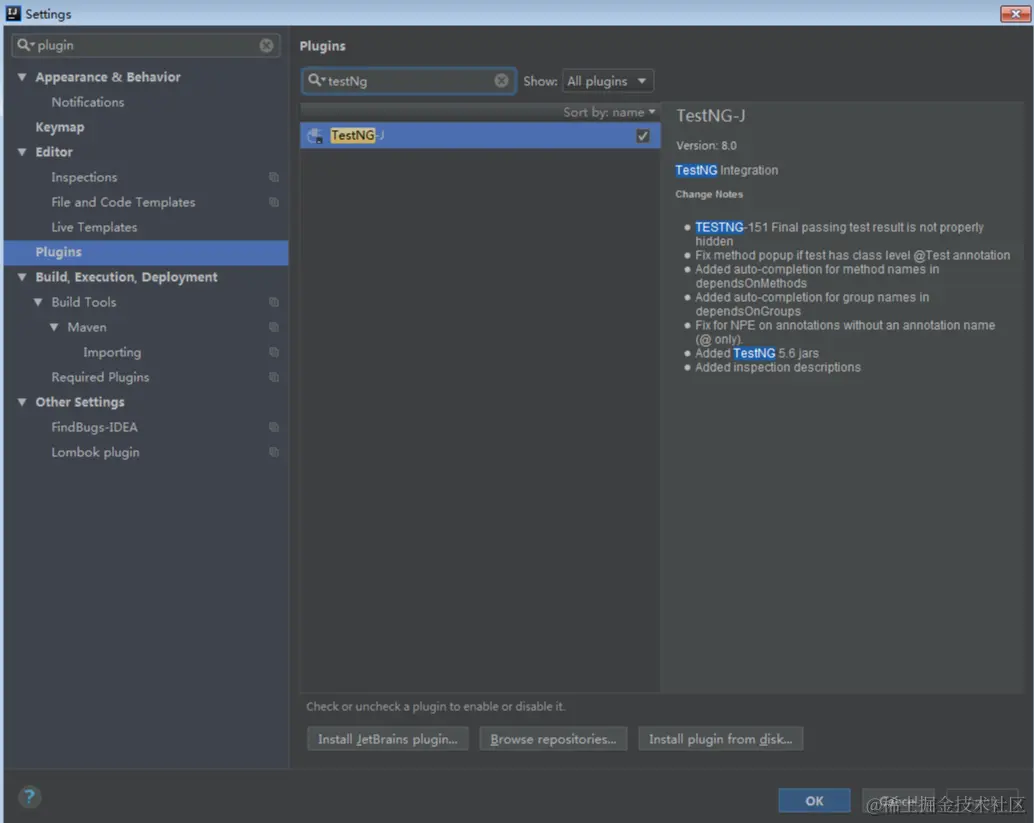The width and height of the screenshot is (1034, 823).
Task: Click the project-level icon next to Importing
Action: 274,352
